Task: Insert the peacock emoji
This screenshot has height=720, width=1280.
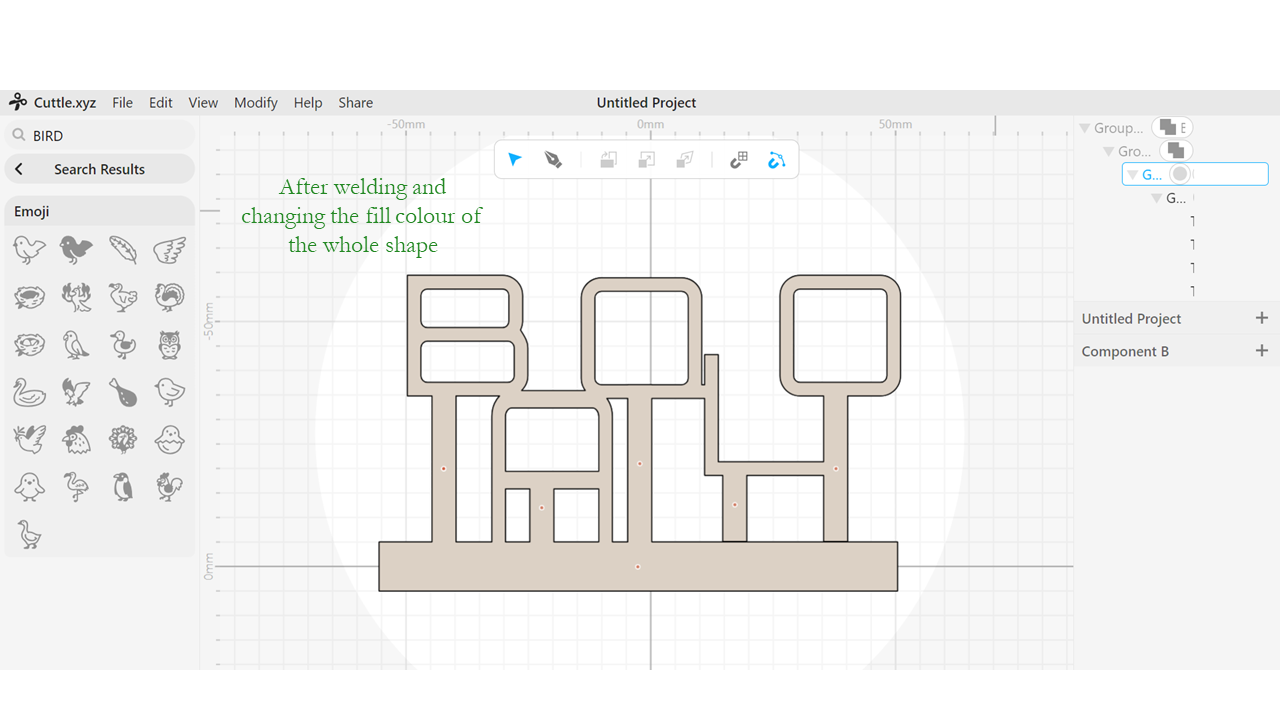Action: [x=123, y=439]
